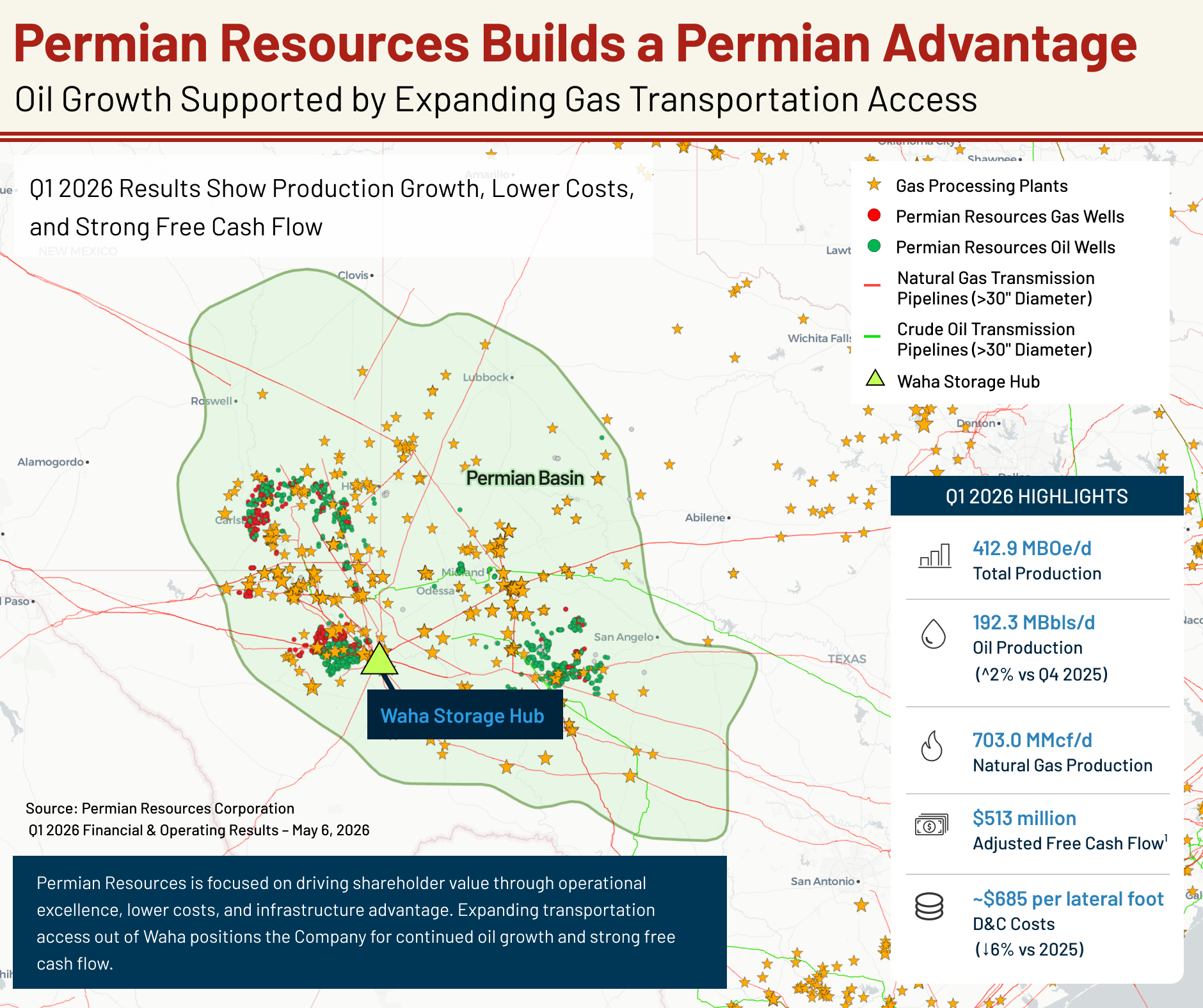This screenshot has width=1203, height=1008.
Task: Click the bar chart Total Production icon
Action: click(x=935, y=556)
